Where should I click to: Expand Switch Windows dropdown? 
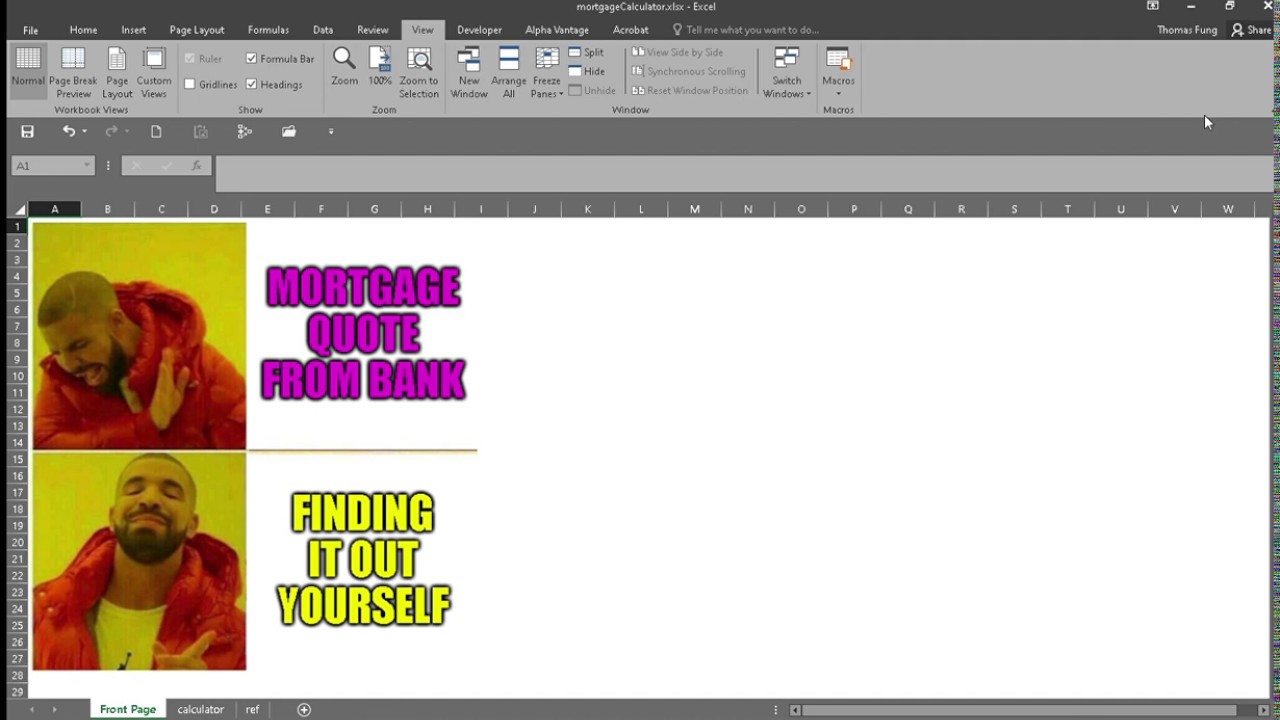(x=787, y=72)
